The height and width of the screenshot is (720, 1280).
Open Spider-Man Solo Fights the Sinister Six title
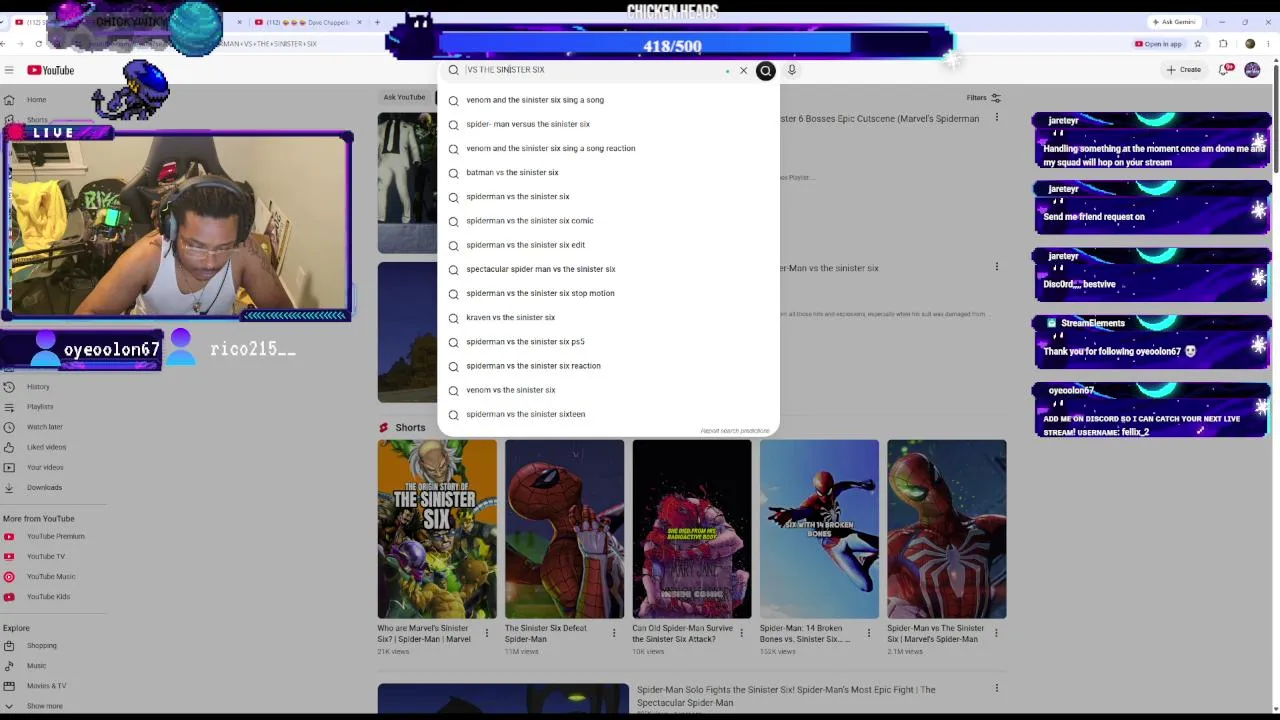pos(786,696)
